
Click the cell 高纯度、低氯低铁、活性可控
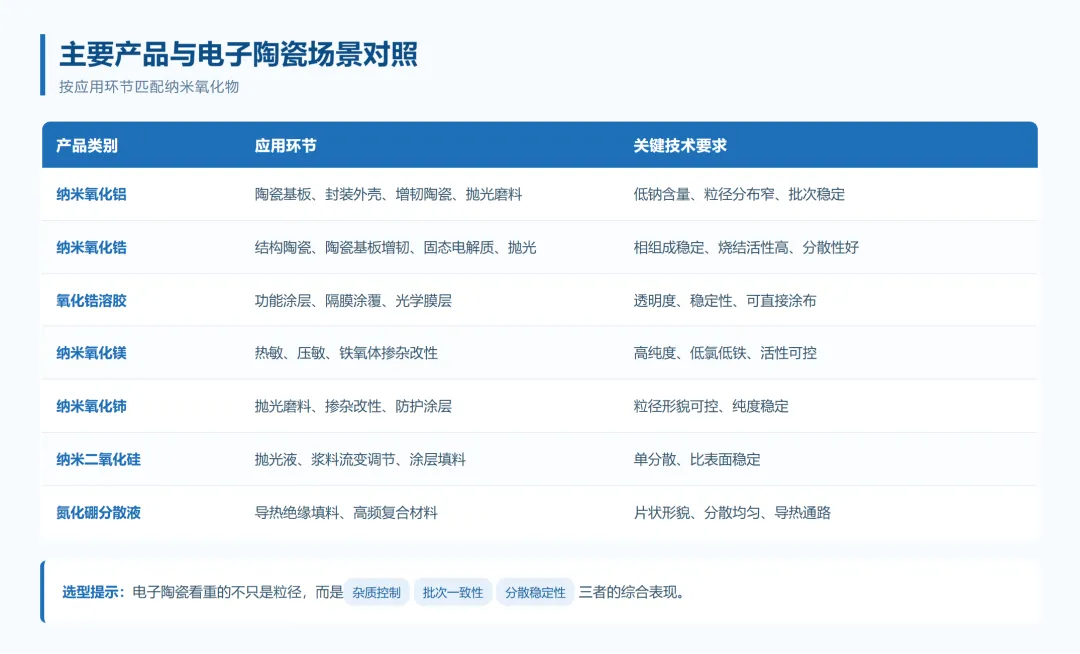725,353
